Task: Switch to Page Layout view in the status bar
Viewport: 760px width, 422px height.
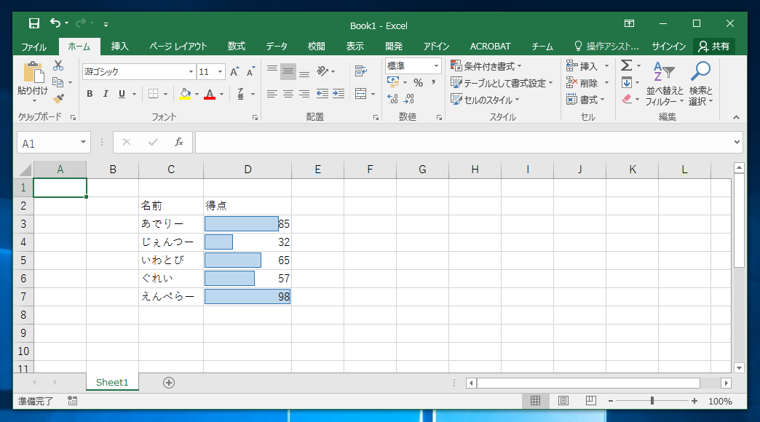Action: 563,401
